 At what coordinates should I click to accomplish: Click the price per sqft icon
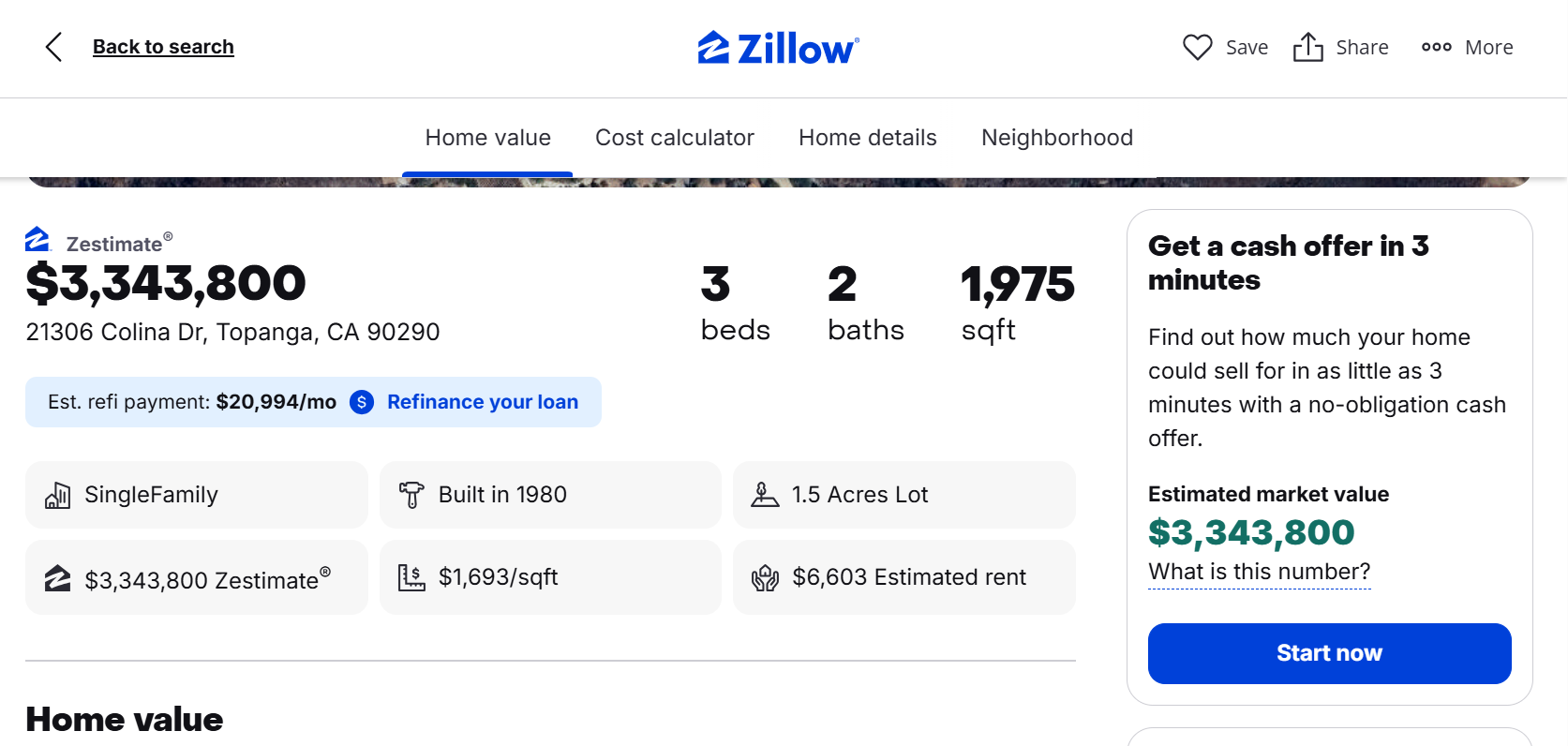[411, 577]
